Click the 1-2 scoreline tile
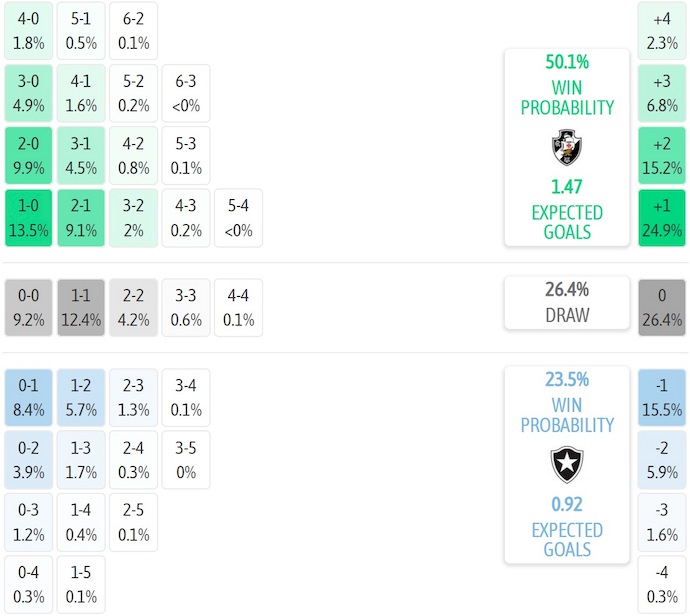Viewport: 690px width, 616px height. [81, 398]
